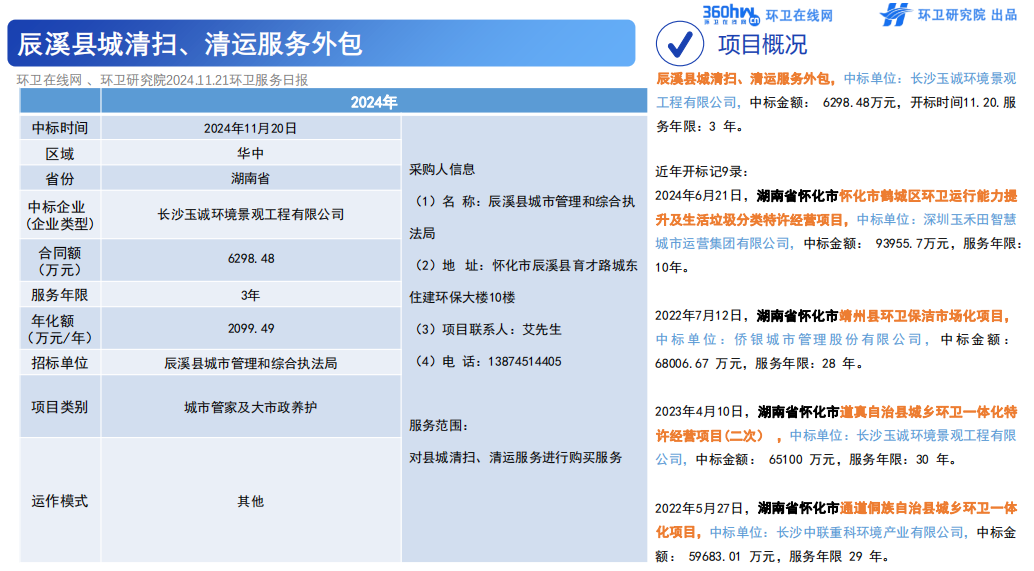Viewport: 1034px width, 571px height.
Task: Open the 深圳玉禾田智慧城市运营集团有限公司 link
Action: click(836, 231)
